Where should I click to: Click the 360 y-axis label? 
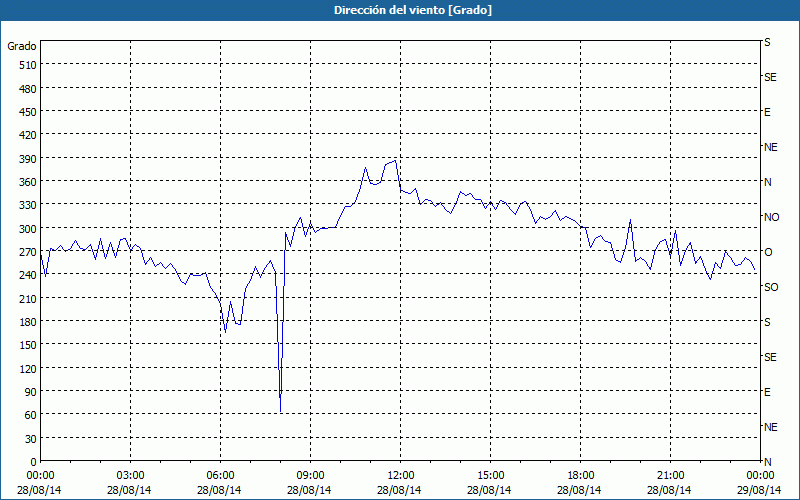28,182
